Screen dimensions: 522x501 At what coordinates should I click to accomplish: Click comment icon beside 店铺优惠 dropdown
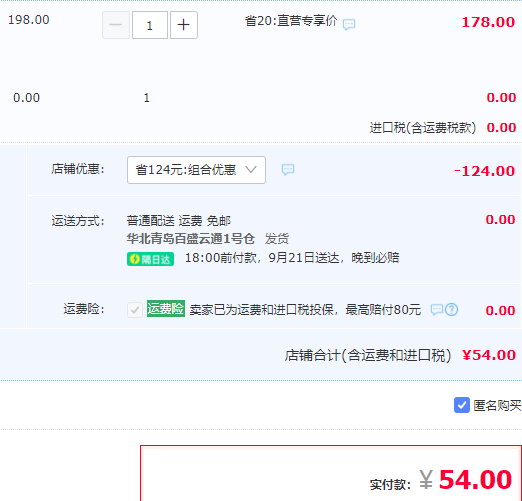(288, 170)
